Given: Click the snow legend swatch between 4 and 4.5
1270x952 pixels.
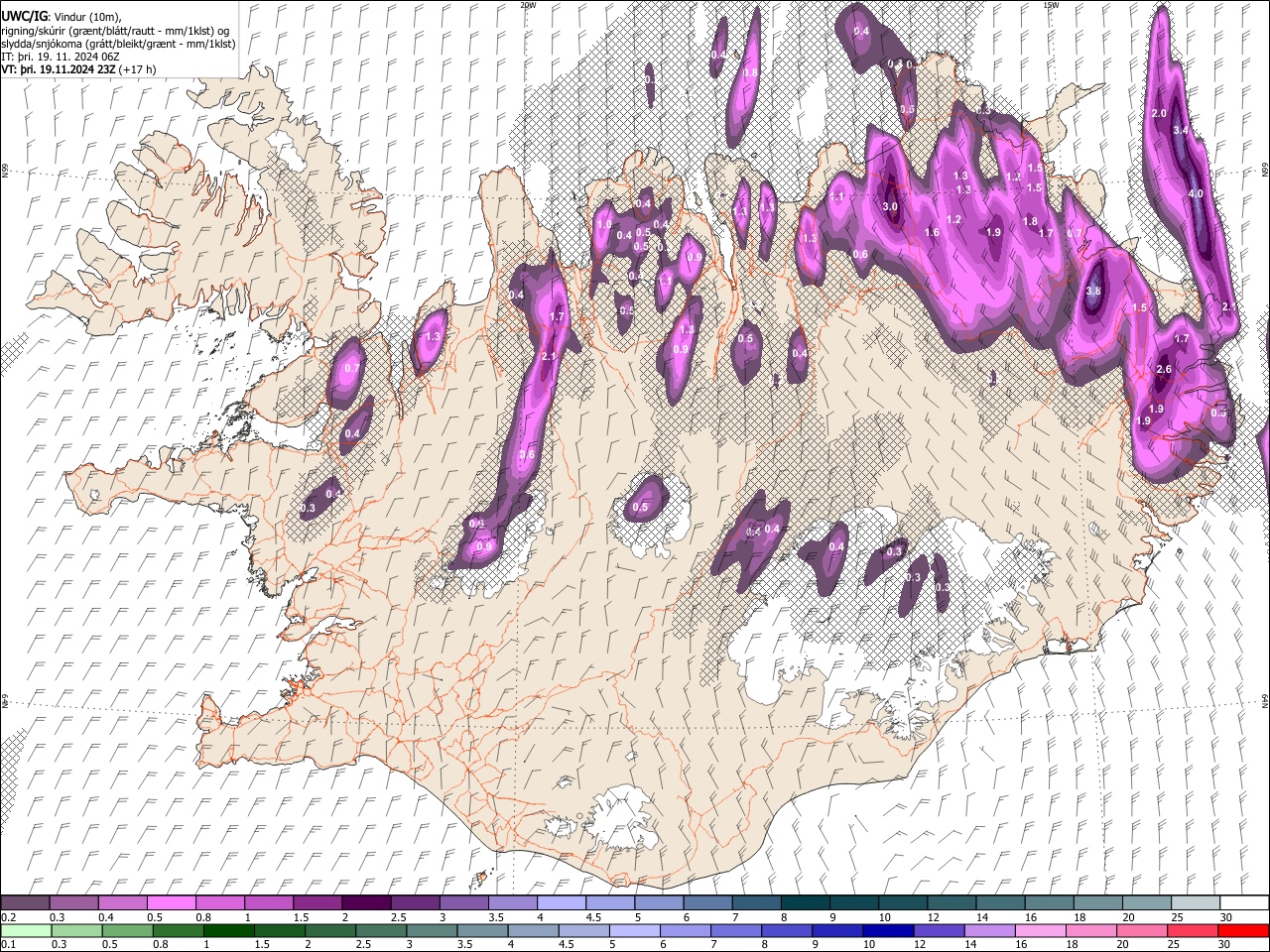Looking at the screenshot, I should click(x=560, y=902).
